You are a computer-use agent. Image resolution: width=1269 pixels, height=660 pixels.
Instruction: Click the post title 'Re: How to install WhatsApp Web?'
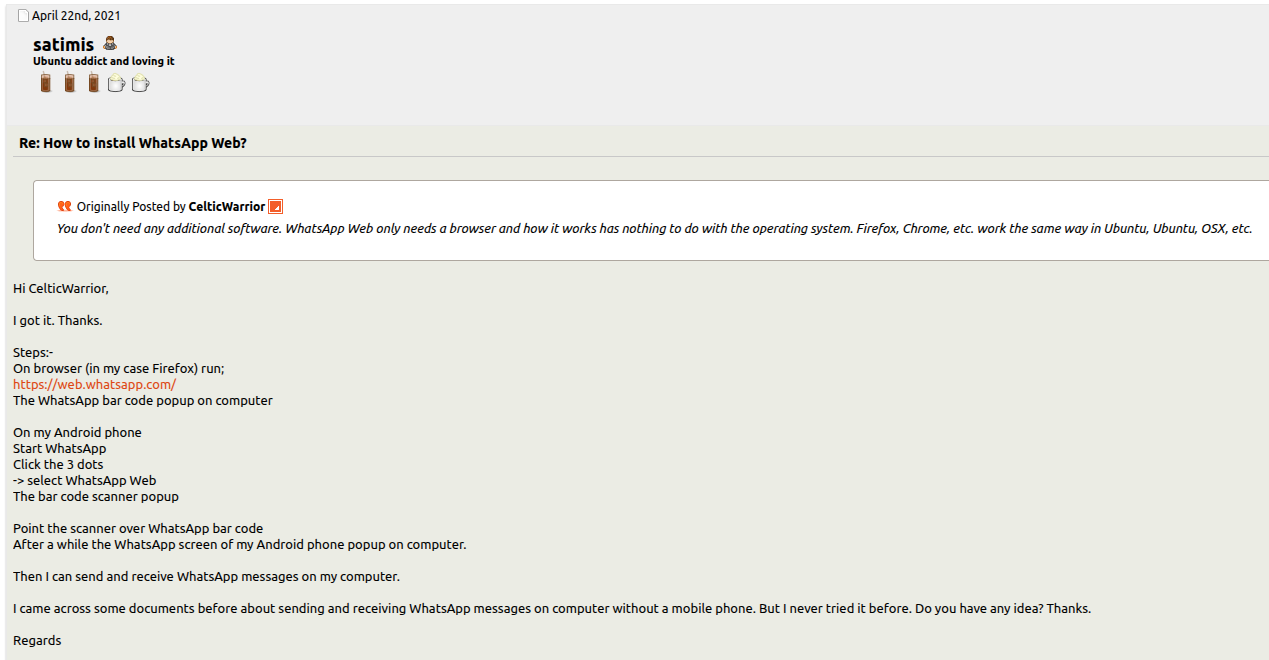(x=133, y=143)
